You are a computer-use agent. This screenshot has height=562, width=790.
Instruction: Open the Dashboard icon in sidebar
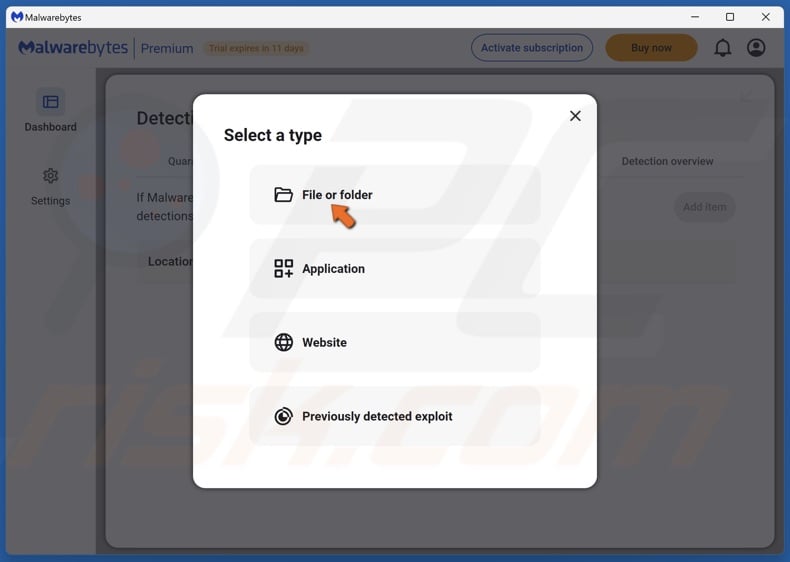tap(50, 102)
